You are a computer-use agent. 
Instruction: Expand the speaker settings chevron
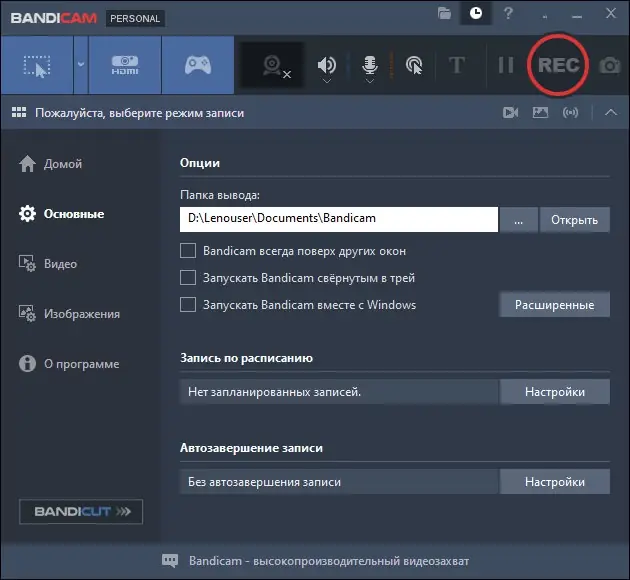tap(327, 81)
